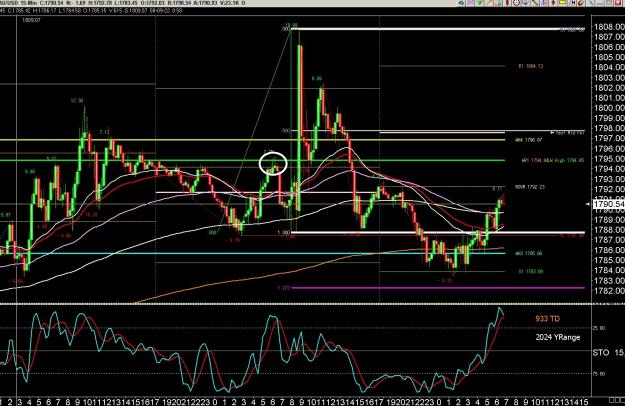Click the toolbar icon labeled H
Screen dimensions: 625x406
pyautogui.click(x=572, y=2)
